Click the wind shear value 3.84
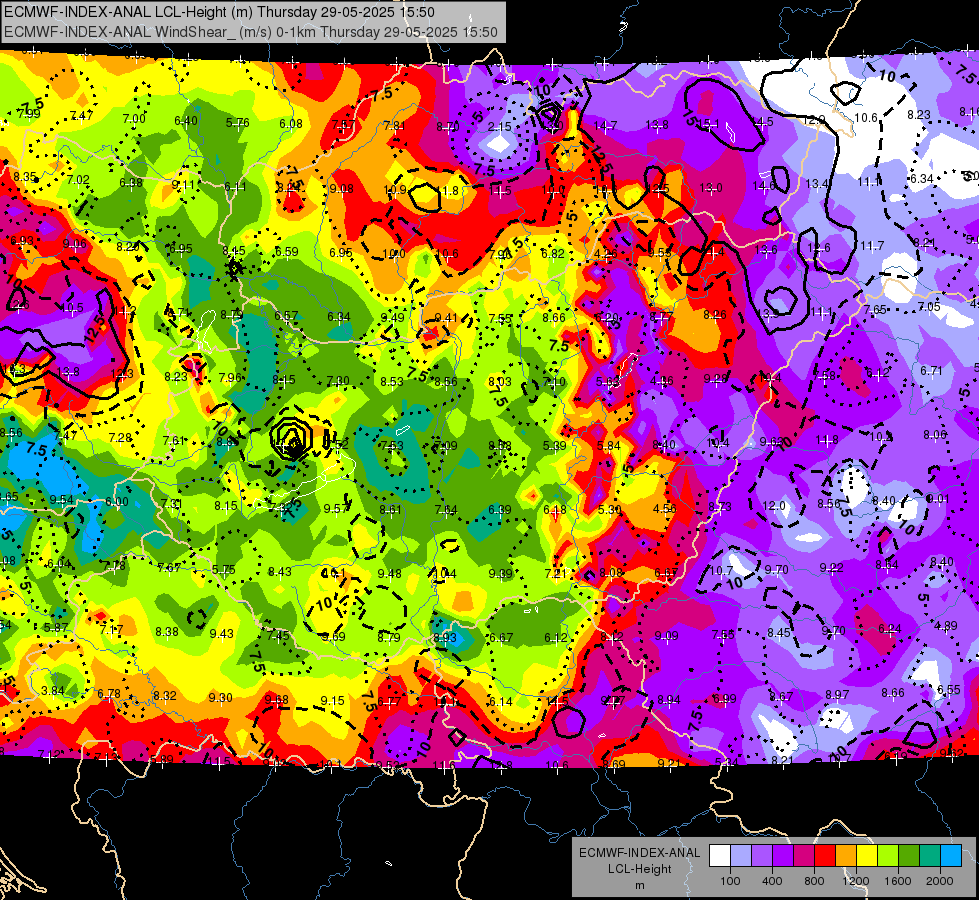The image size is (979, 900). [x=53, y=691]
